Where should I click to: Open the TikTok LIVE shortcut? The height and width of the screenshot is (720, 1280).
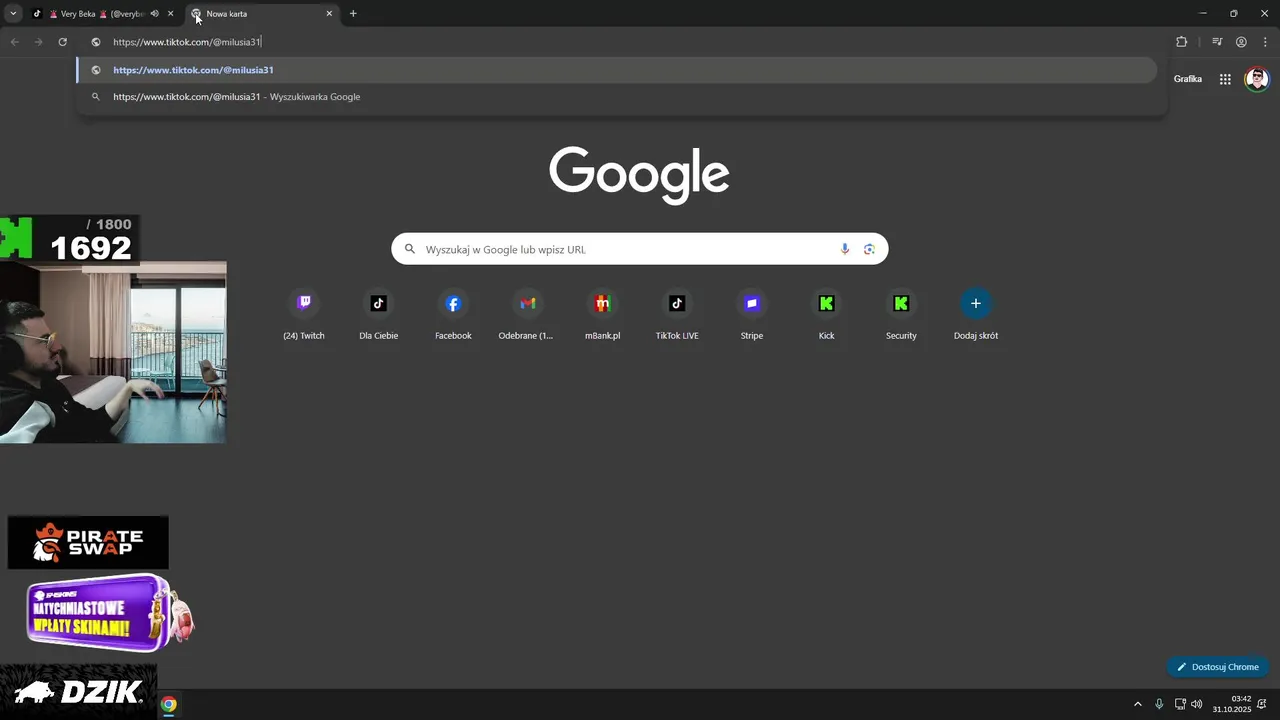pyautogui.click(x=677, y=315)
